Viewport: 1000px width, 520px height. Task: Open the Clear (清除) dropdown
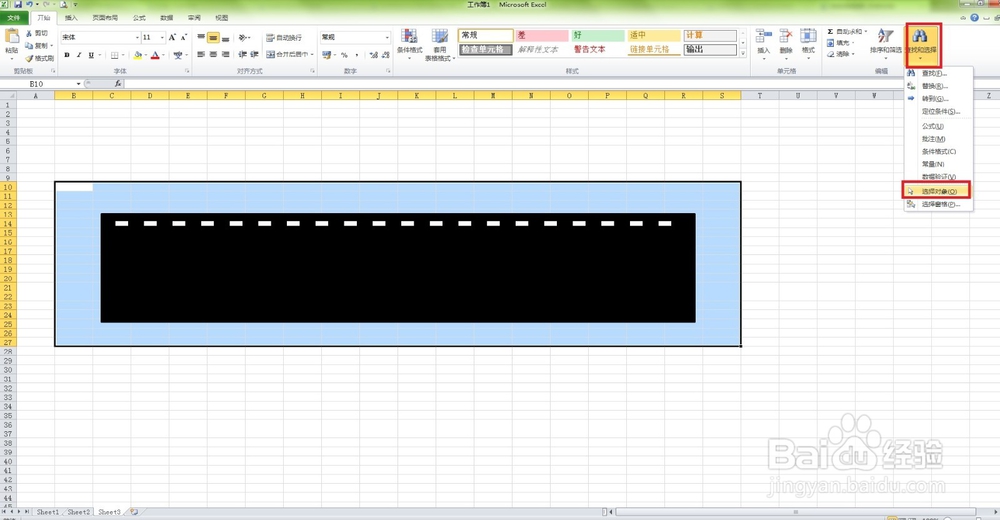point(841,54)
